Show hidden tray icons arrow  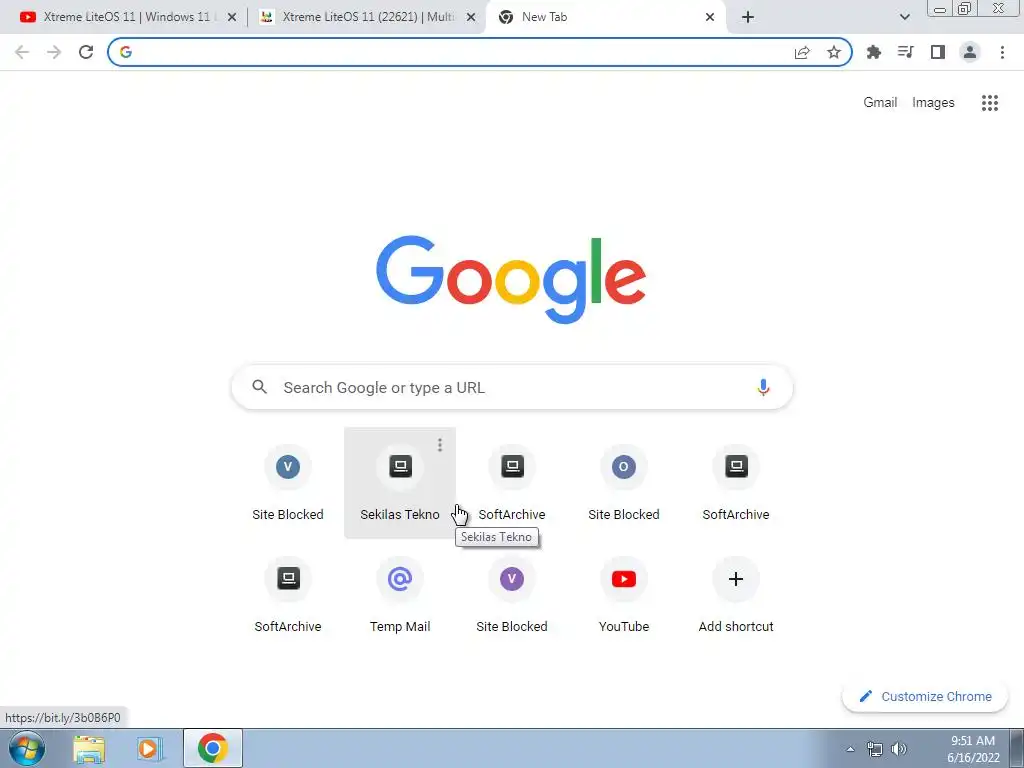[x=850, y=749]
